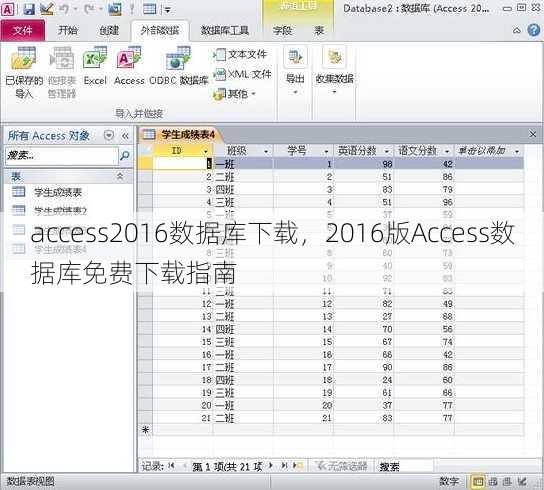This screenshot has height=490, width=544.
Task: Open Access help question mark
Action: 534,31
